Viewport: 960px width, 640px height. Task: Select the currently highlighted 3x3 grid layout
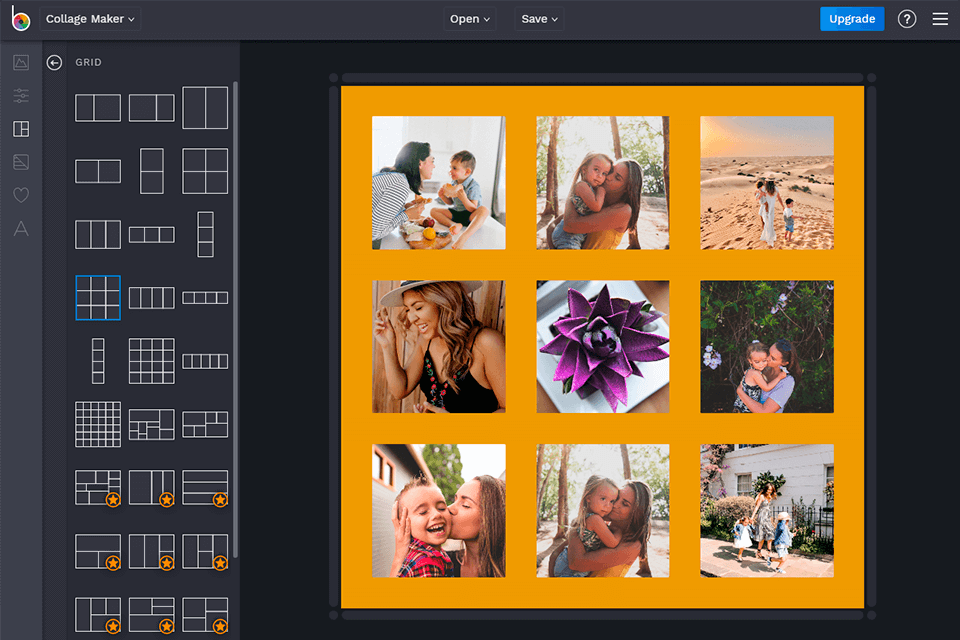[98, 297]
